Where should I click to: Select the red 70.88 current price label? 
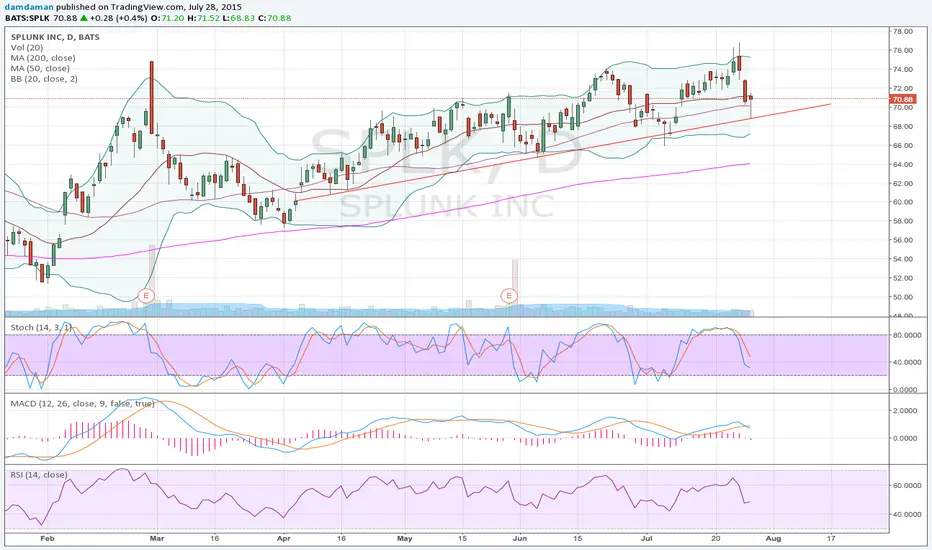coord(902,99)
